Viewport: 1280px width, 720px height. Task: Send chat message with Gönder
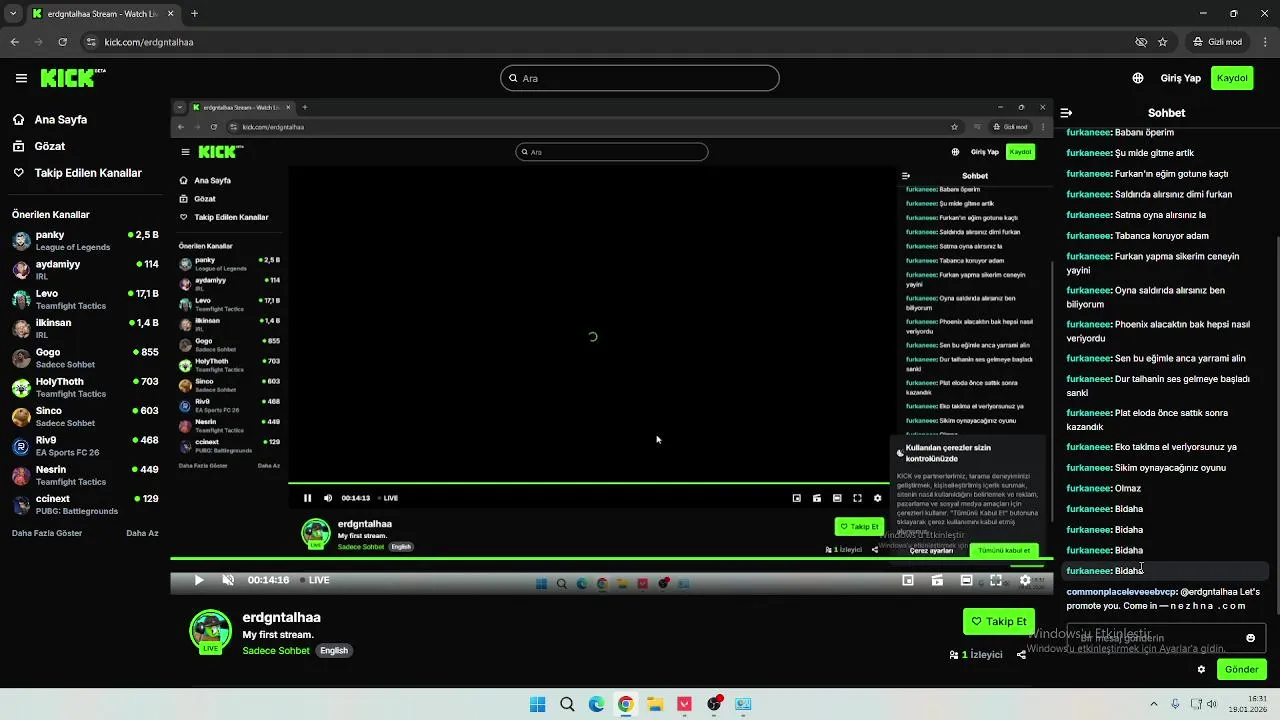click(1242, 670)
